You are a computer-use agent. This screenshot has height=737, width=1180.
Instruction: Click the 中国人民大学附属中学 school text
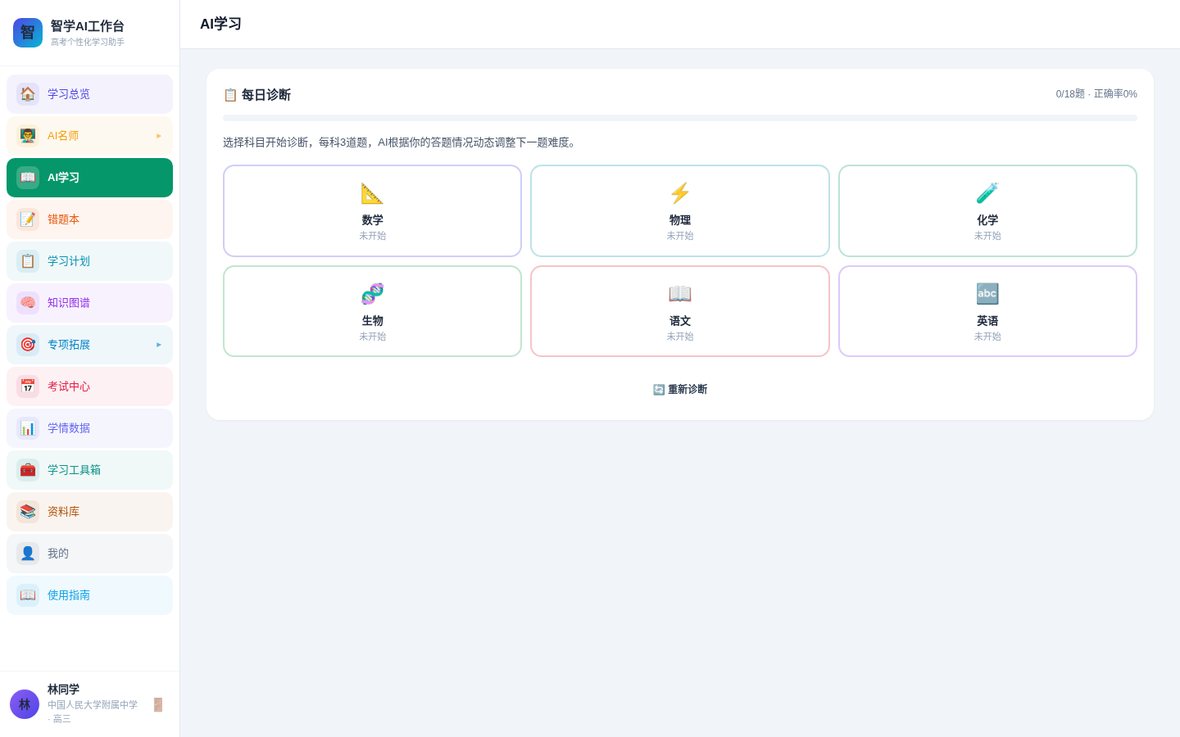[93, 705]
